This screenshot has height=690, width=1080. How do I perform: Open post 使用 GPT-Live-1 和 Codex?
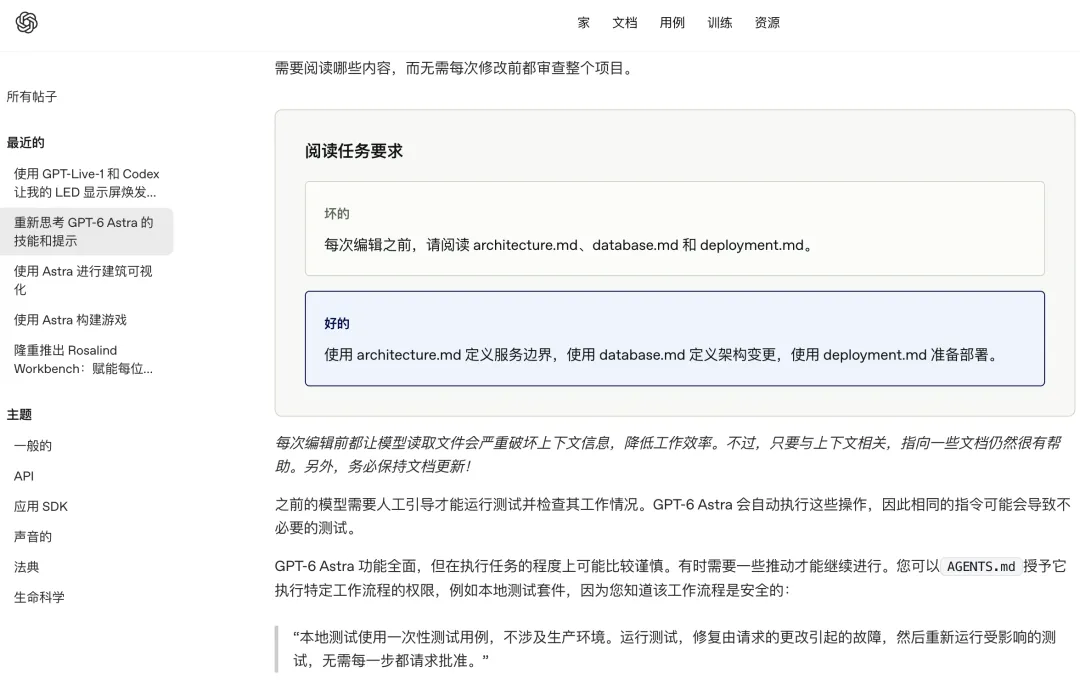pos(86,183)
